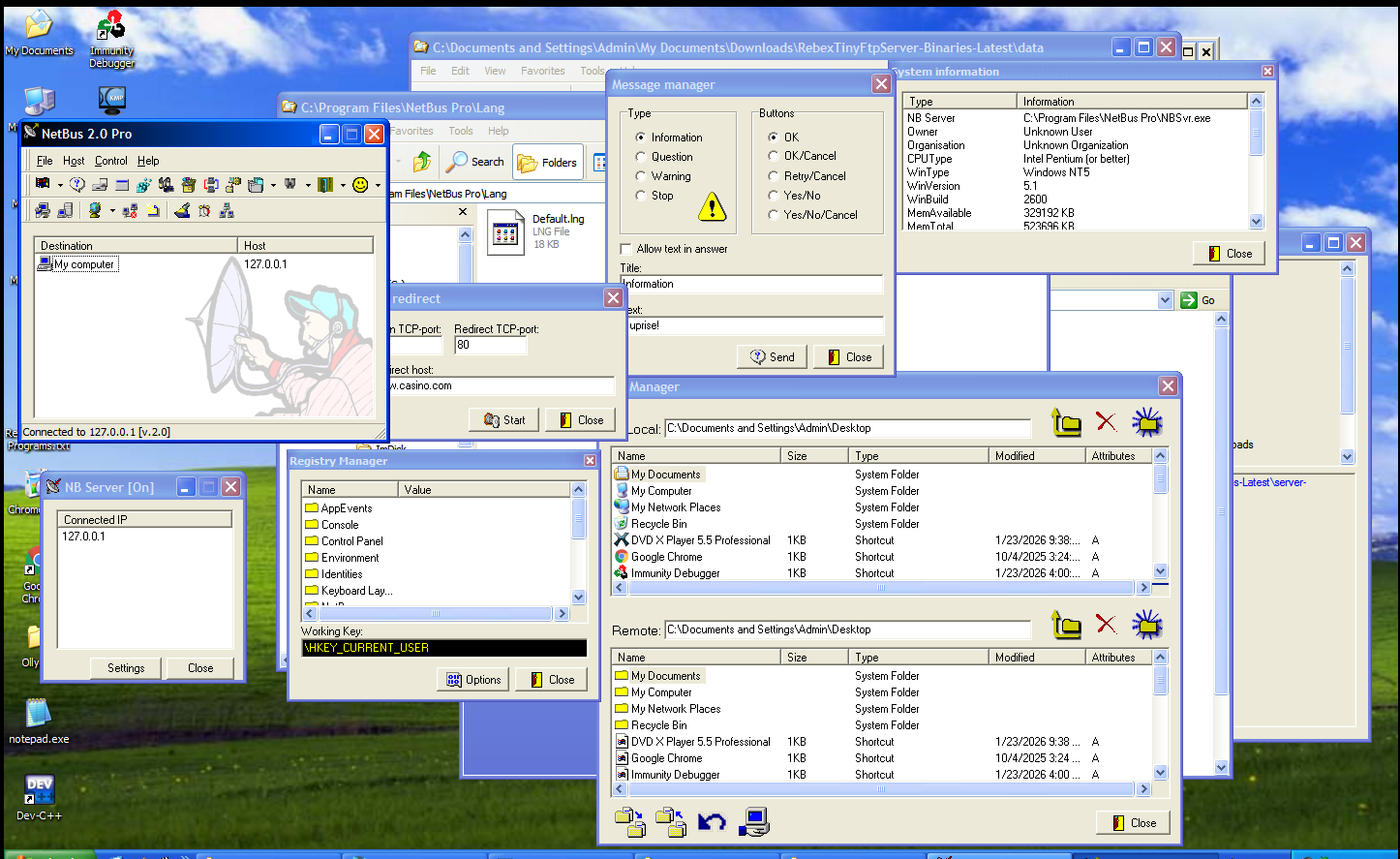Screen dimensions: 1400x859
Task: Click the up-folder icon beside Remote path
Action: (x=1066, y=625)
